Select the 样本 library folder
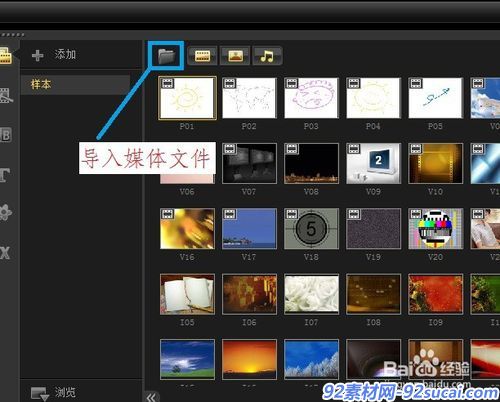Image resolution: width=500 pixels, height=402 pixels. 75,85
